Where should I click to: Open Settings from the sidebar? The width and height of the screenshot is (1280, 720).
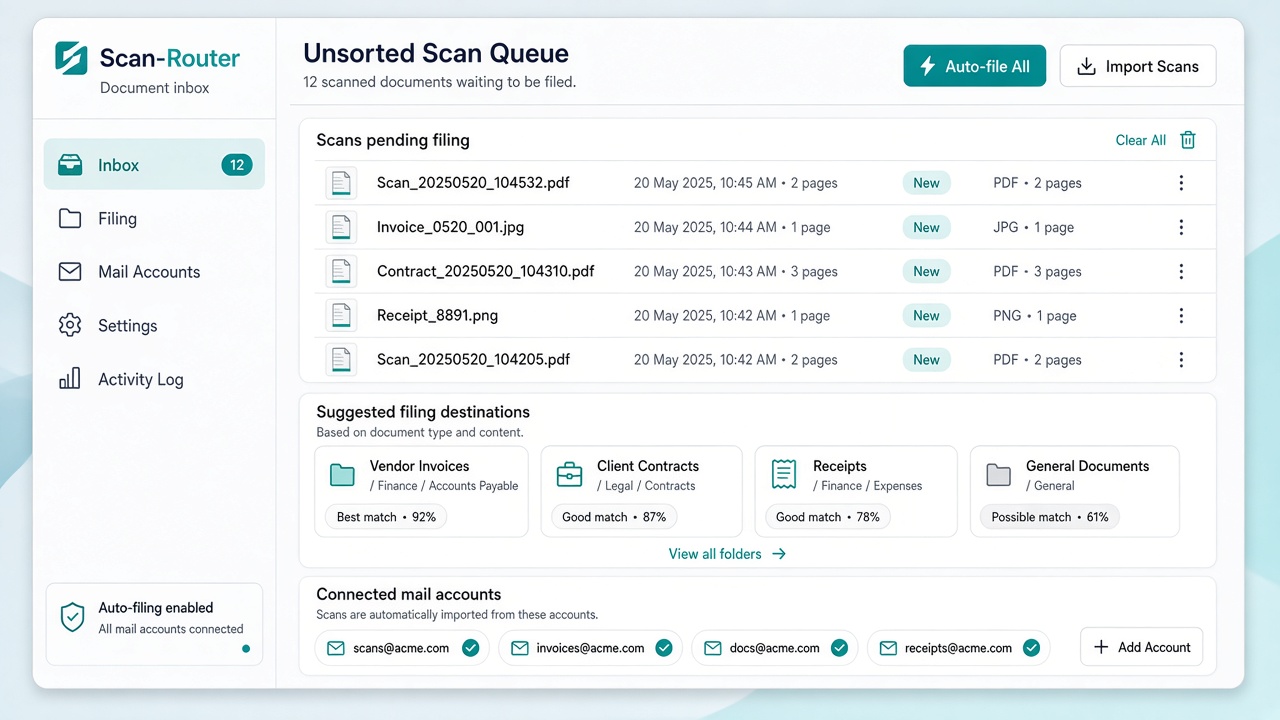(x=154, y=325)
